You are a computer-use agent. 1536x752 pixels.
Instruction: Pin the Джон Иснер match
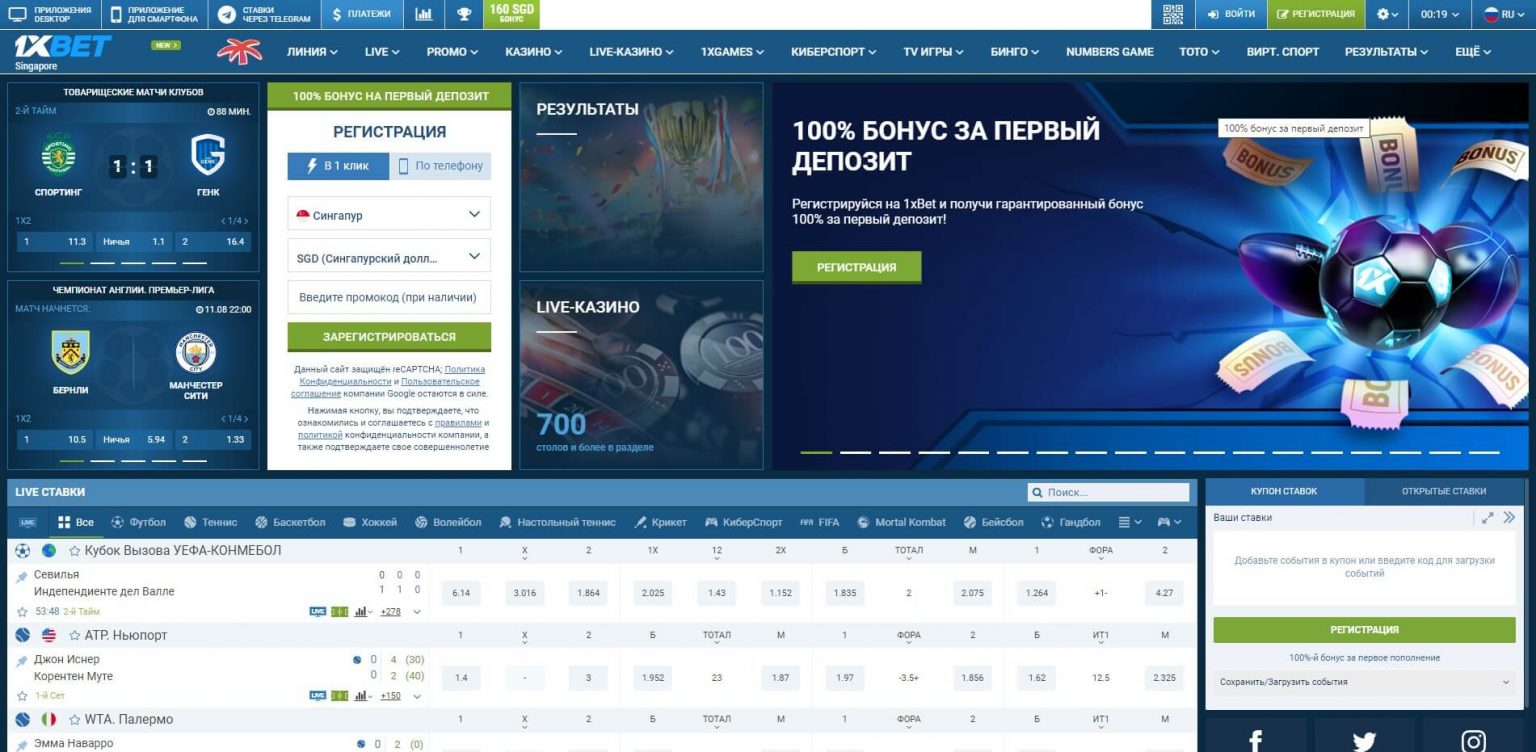pos(22,661)
